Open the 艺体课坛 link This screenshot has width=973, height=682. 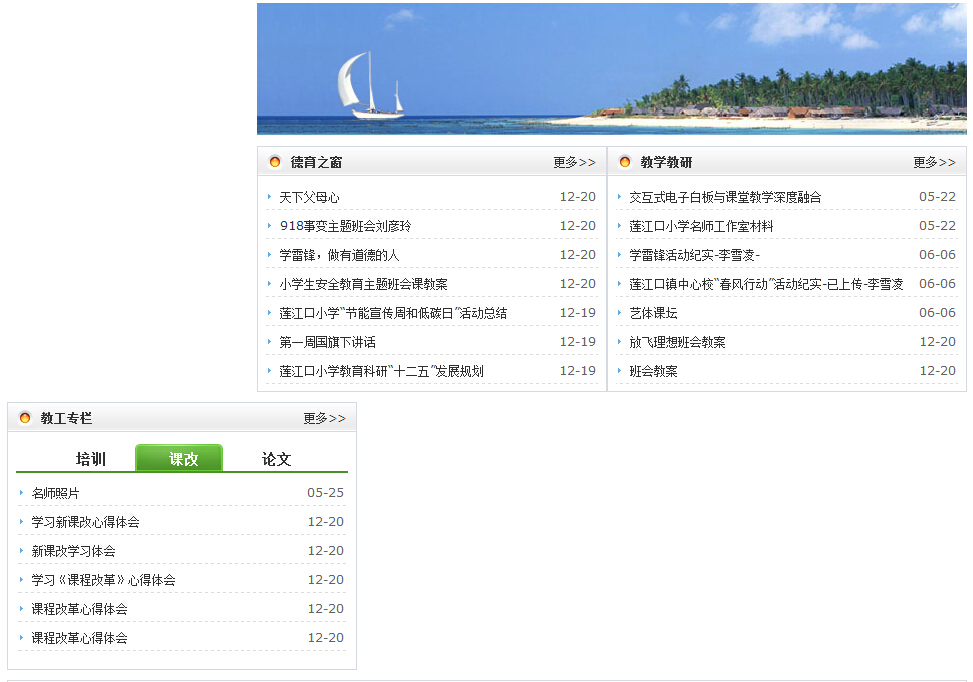pyautogui.click(x=653, y=313)
